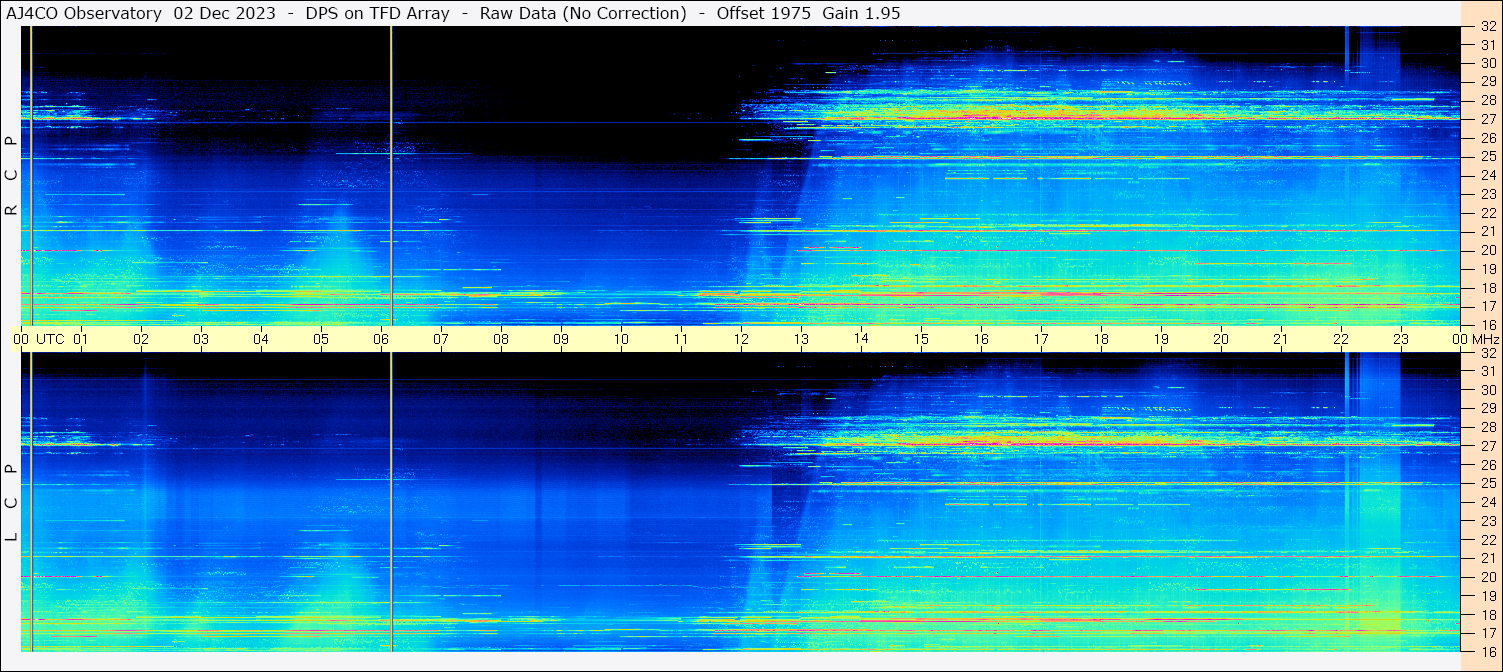Select the 13 hour tick on time axis

point(801,339)
